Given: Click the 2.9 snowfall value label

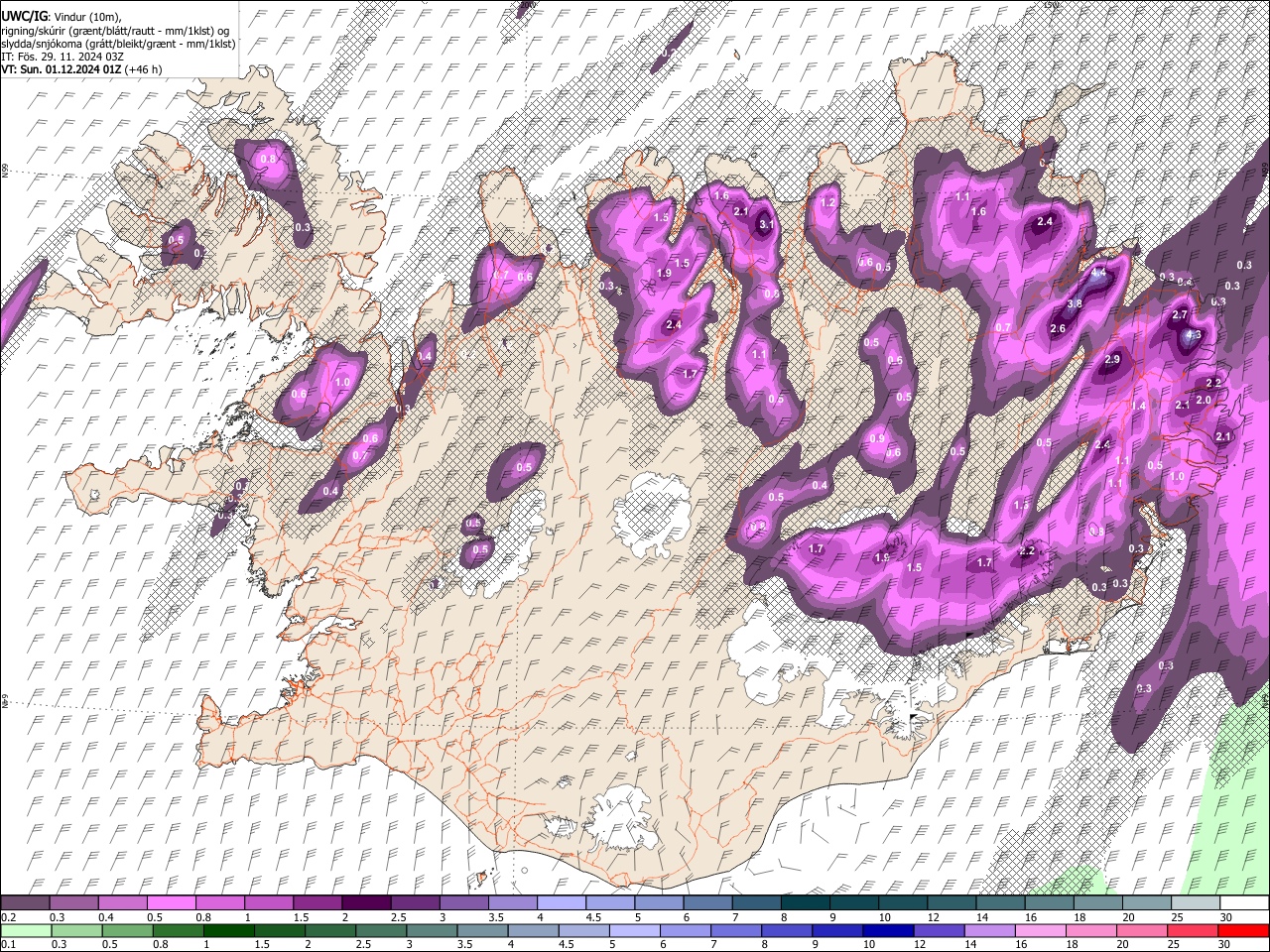Looking at the screenshot, I should coord(1112,360).
